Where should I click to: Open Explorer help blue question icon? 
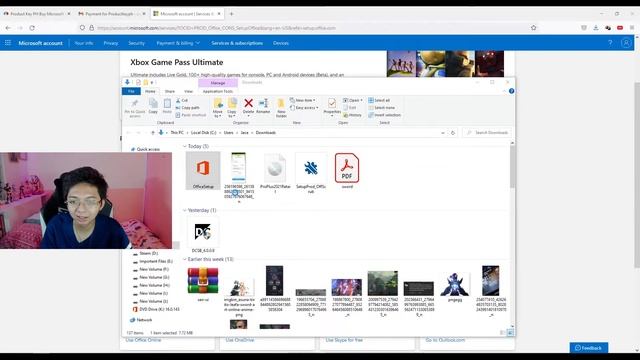pos(511,91)
